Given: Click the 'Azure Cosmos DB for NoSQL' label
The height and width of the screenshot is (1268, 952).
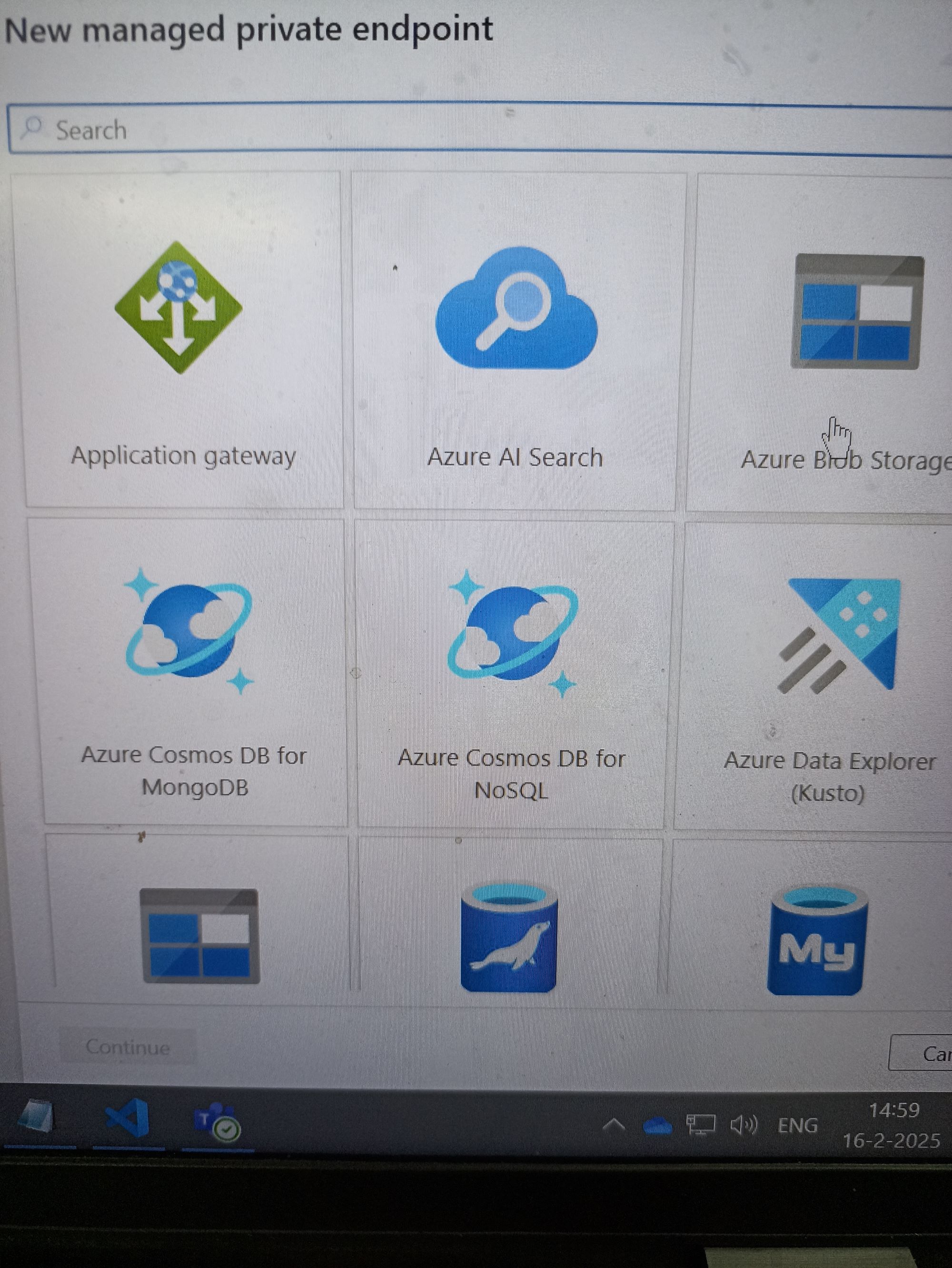Looking at the screenshot, I should pyautogui.click(x=511, y=774).
